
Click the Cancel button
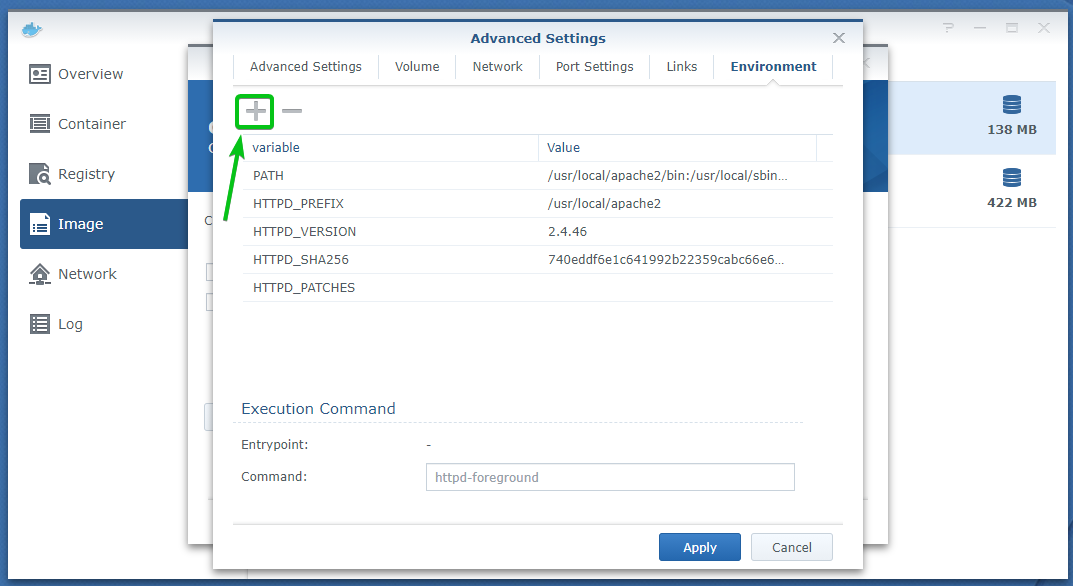(x=791, y=547)
